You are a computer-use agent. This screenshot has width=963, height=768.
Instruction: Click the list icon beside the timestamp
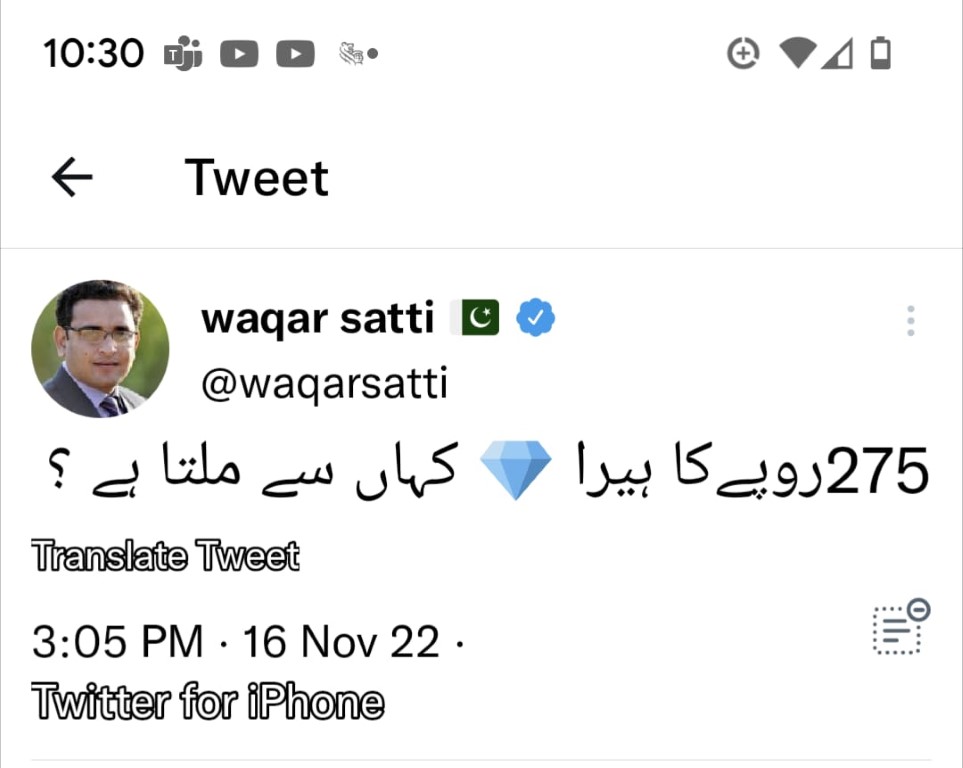click(x=900, y=628)
